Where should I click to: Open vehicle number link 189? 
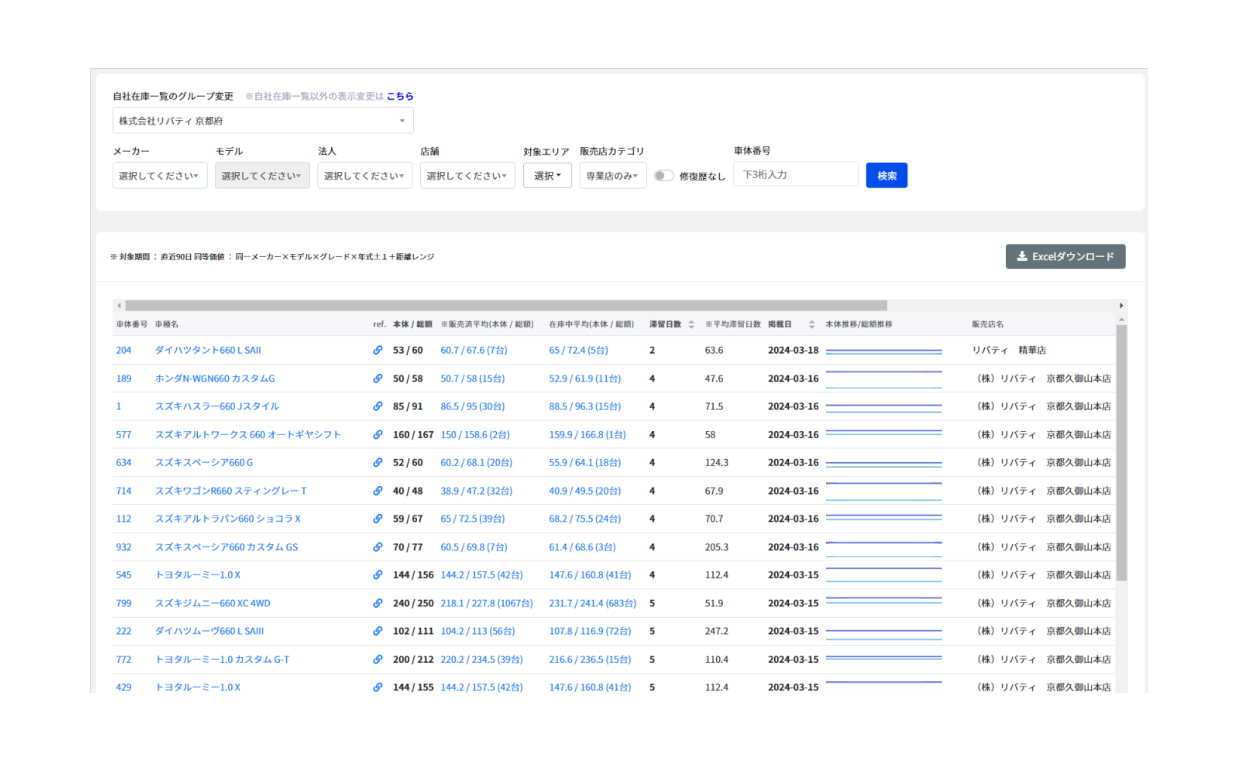[x=124, y=379]
